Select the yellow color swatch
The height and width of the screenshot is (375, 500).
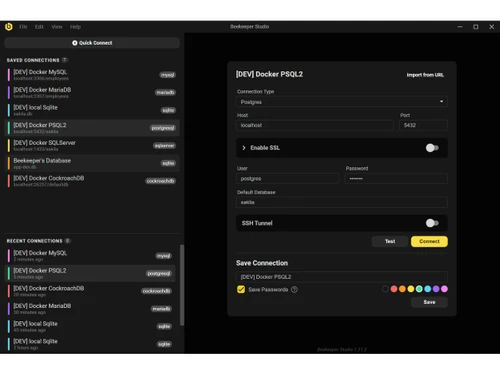pos(411,289)
